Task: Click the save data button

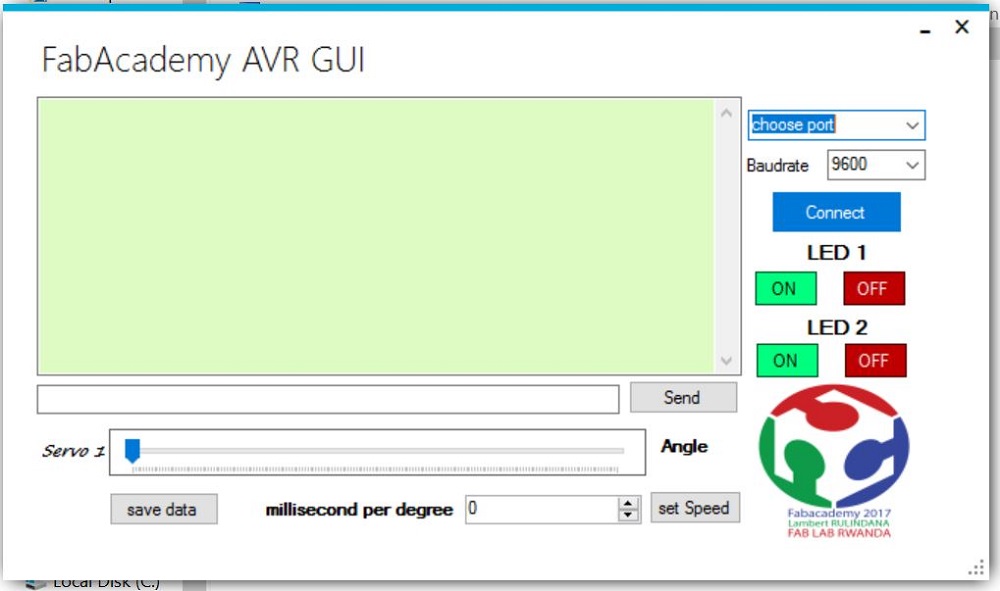Action: coord(163,509)
